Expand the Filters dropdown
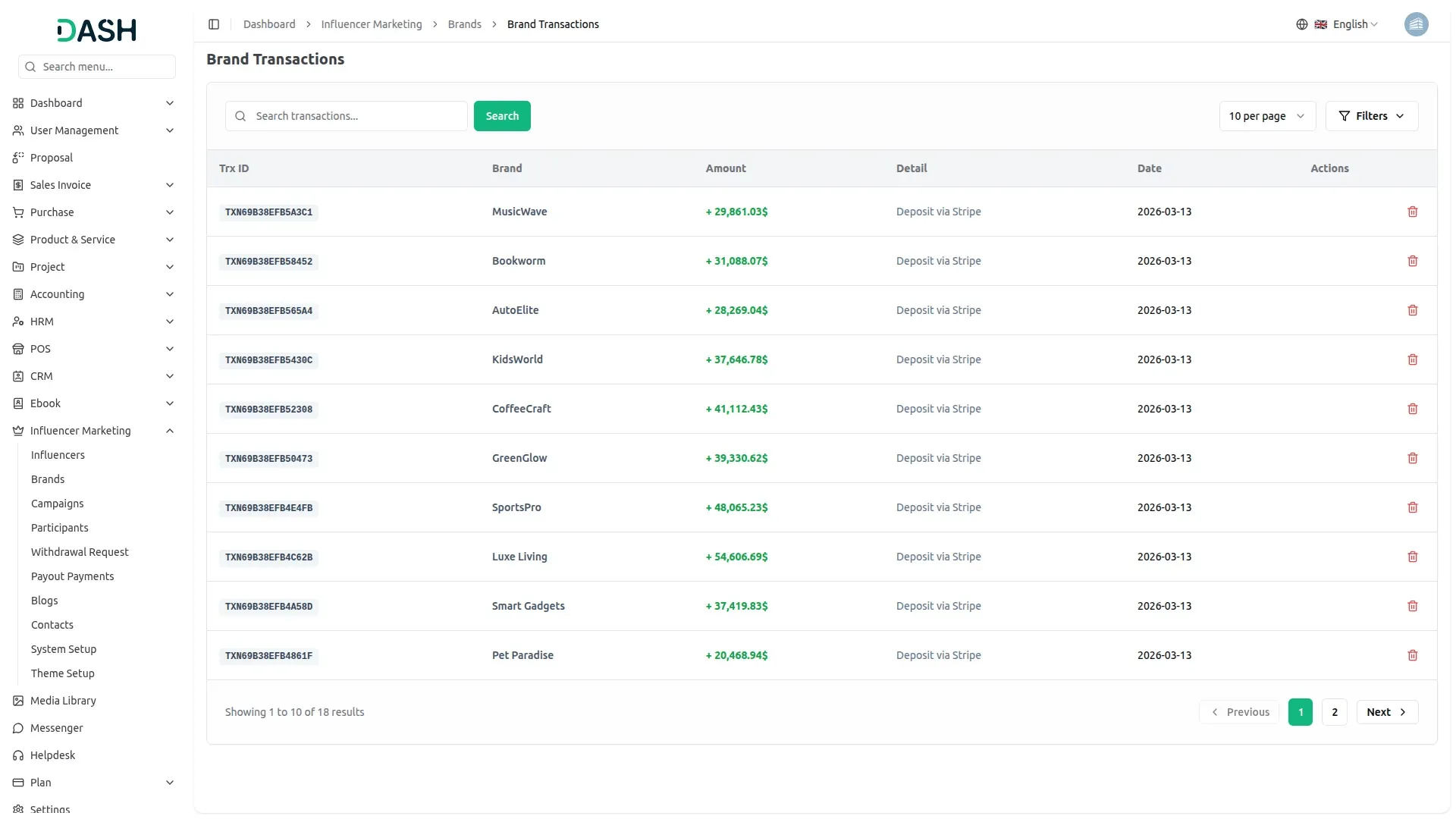 coord(1371,116)
